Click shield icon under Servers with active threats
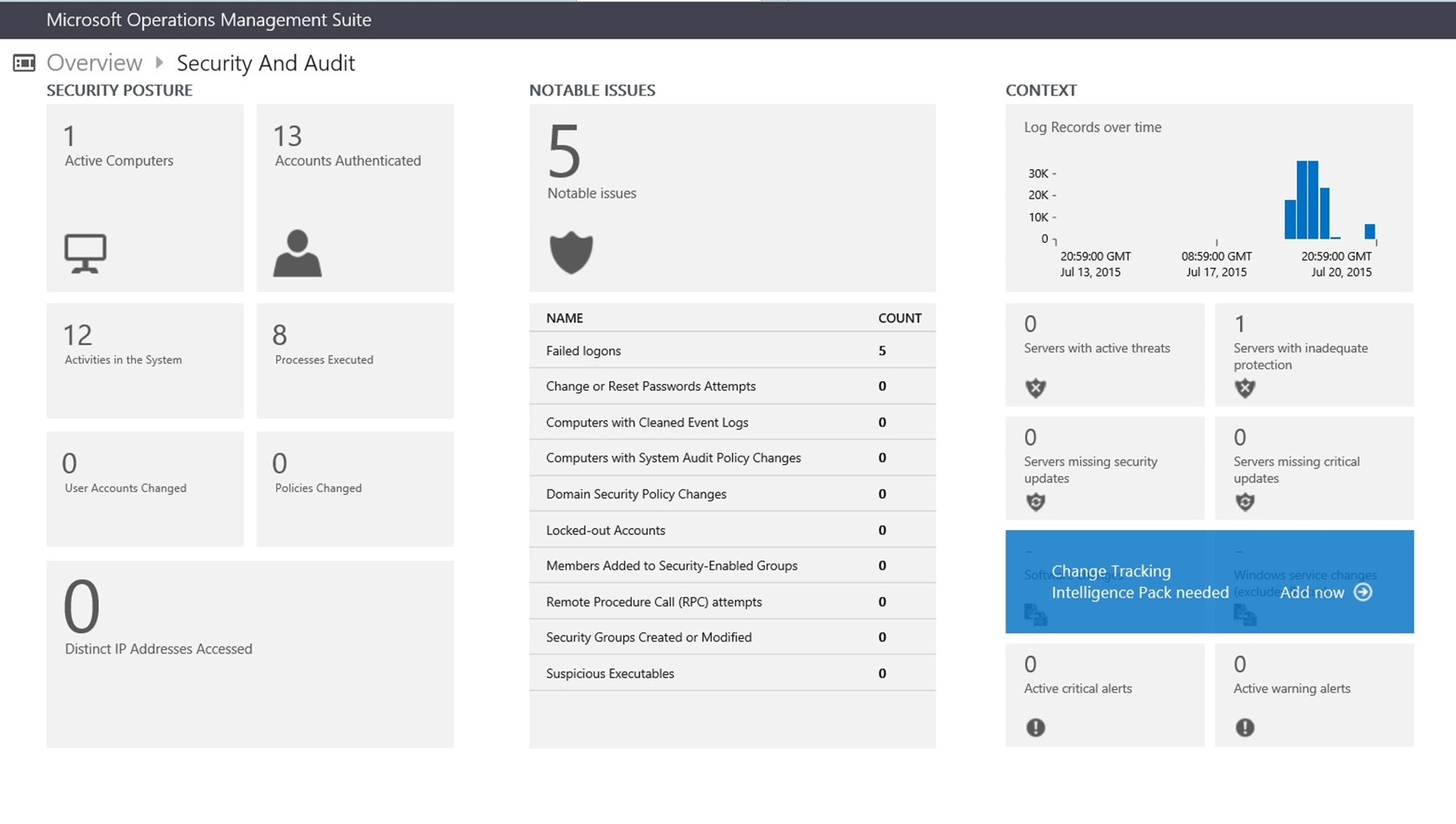This screenshot has width=1456, height=824. 1035,388
